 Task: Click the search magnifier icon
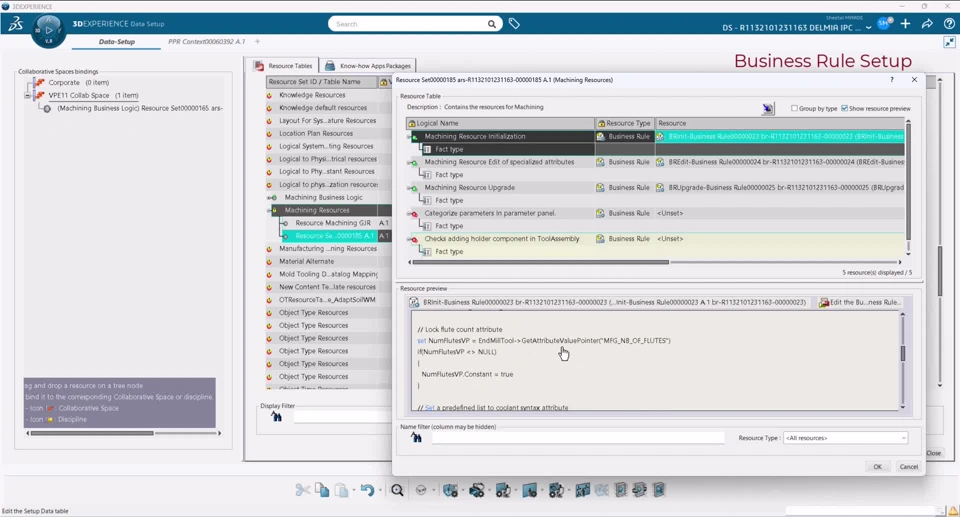[492, 24]
